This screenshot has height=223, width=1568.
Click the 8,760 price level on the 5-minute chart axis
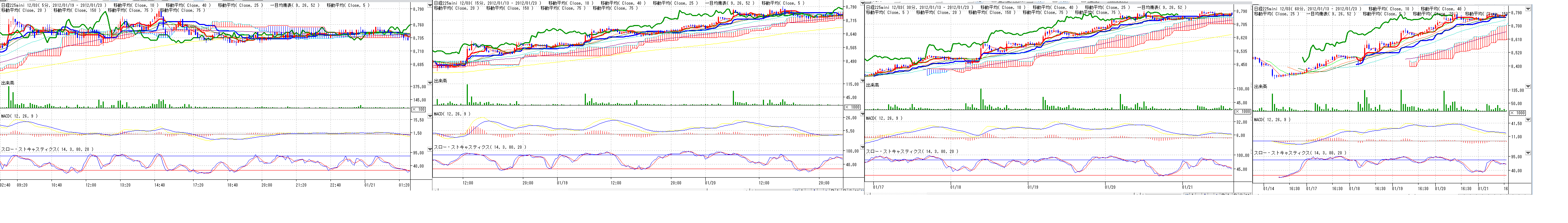418,25
